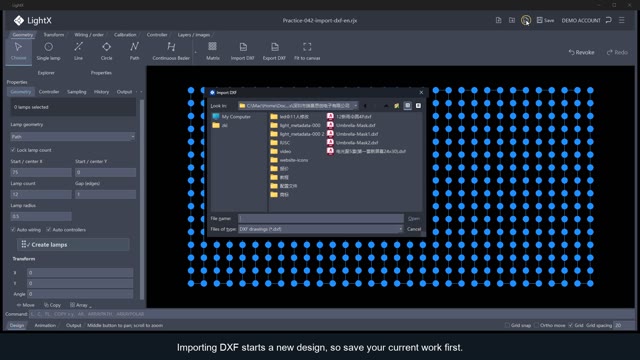
Task: Select the Single lamp tool
Action: coord(48,51)
